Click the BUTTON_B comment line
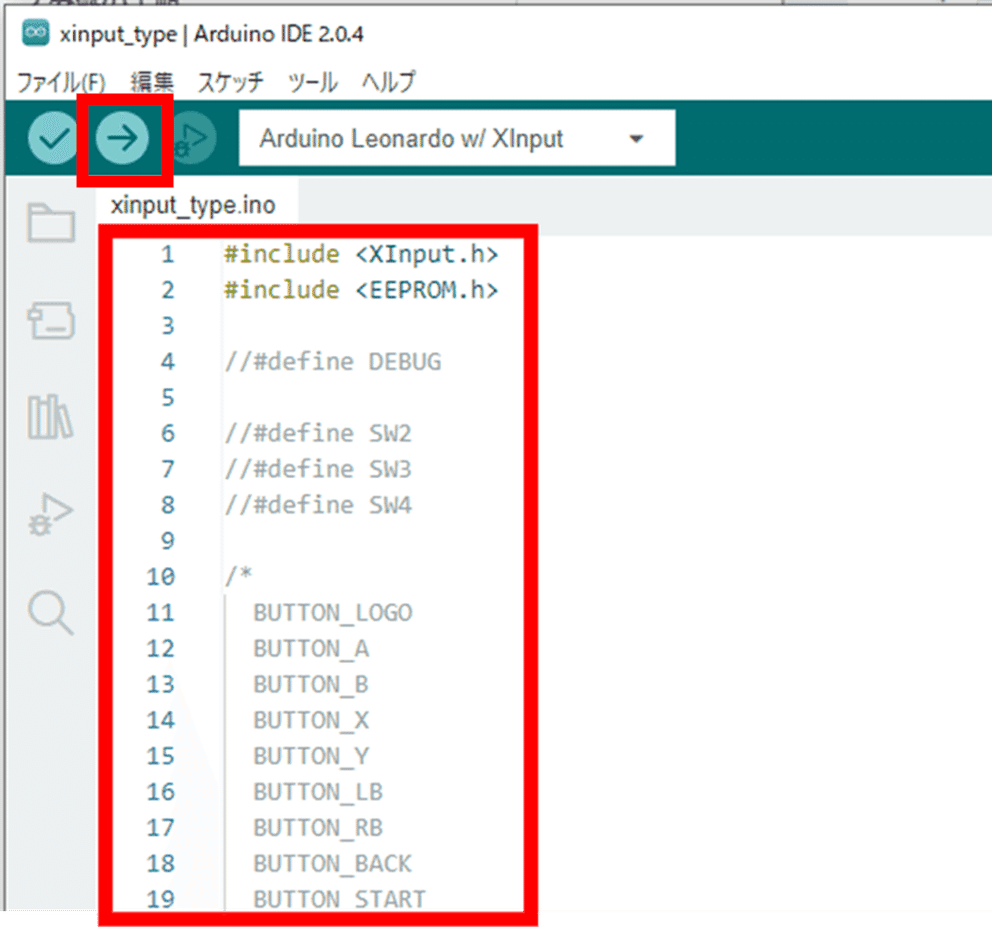 point(311,685)
